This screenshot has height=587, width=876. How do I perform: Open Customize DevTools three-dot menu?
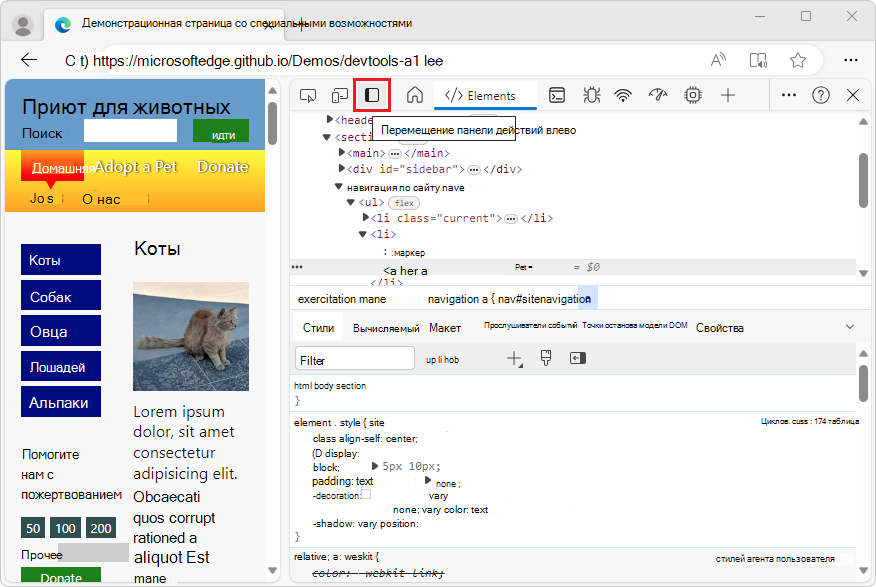point(789,95)
